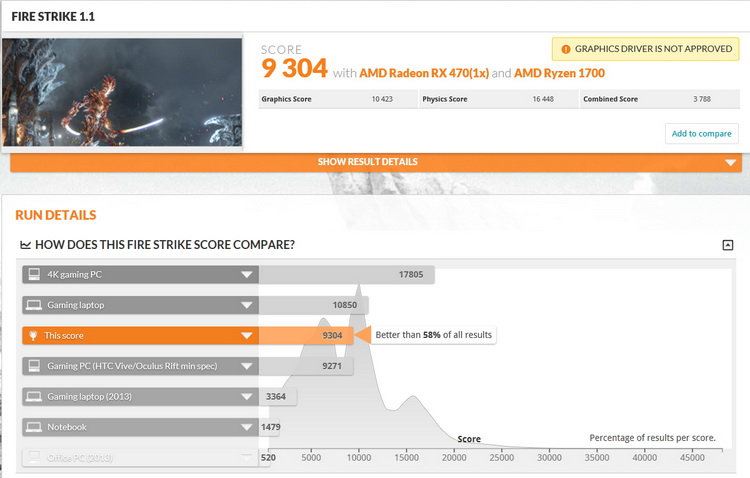Expand the This score dropdown arrow
The image size is (750, 478).
point(246,335)
